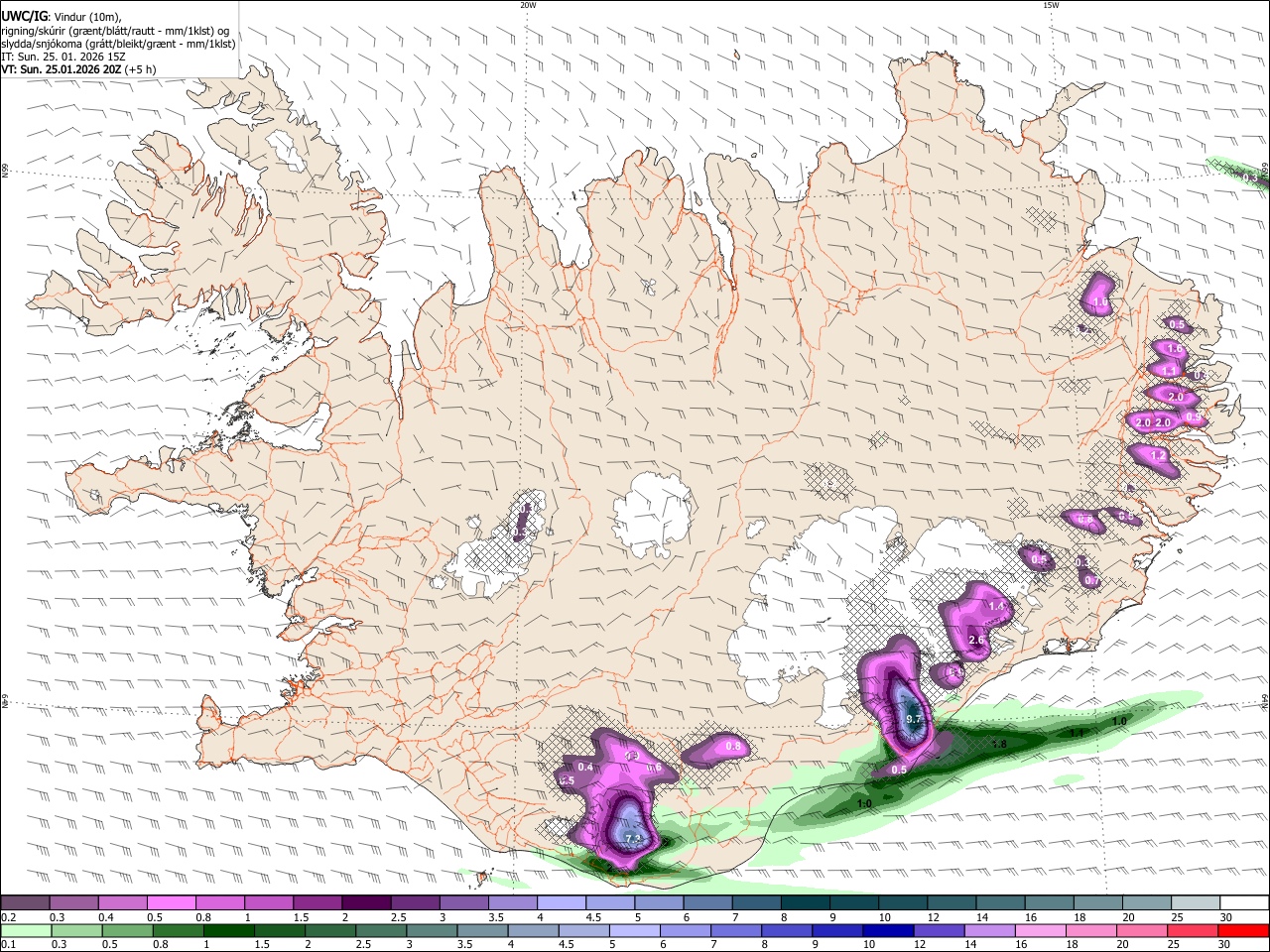
Task: Click pale green lower swatch between 0.1 and 0.3
Action: click(x=26, y=930)
